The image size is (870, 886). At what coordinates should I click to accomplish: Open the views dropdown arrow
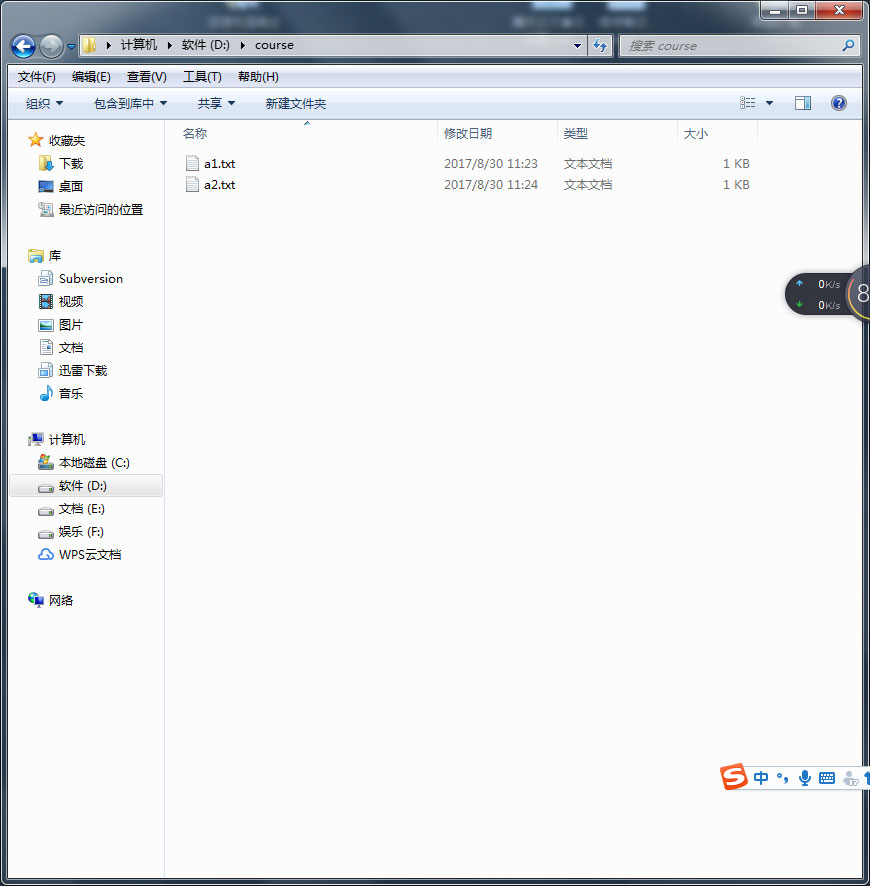click(769, 102)
